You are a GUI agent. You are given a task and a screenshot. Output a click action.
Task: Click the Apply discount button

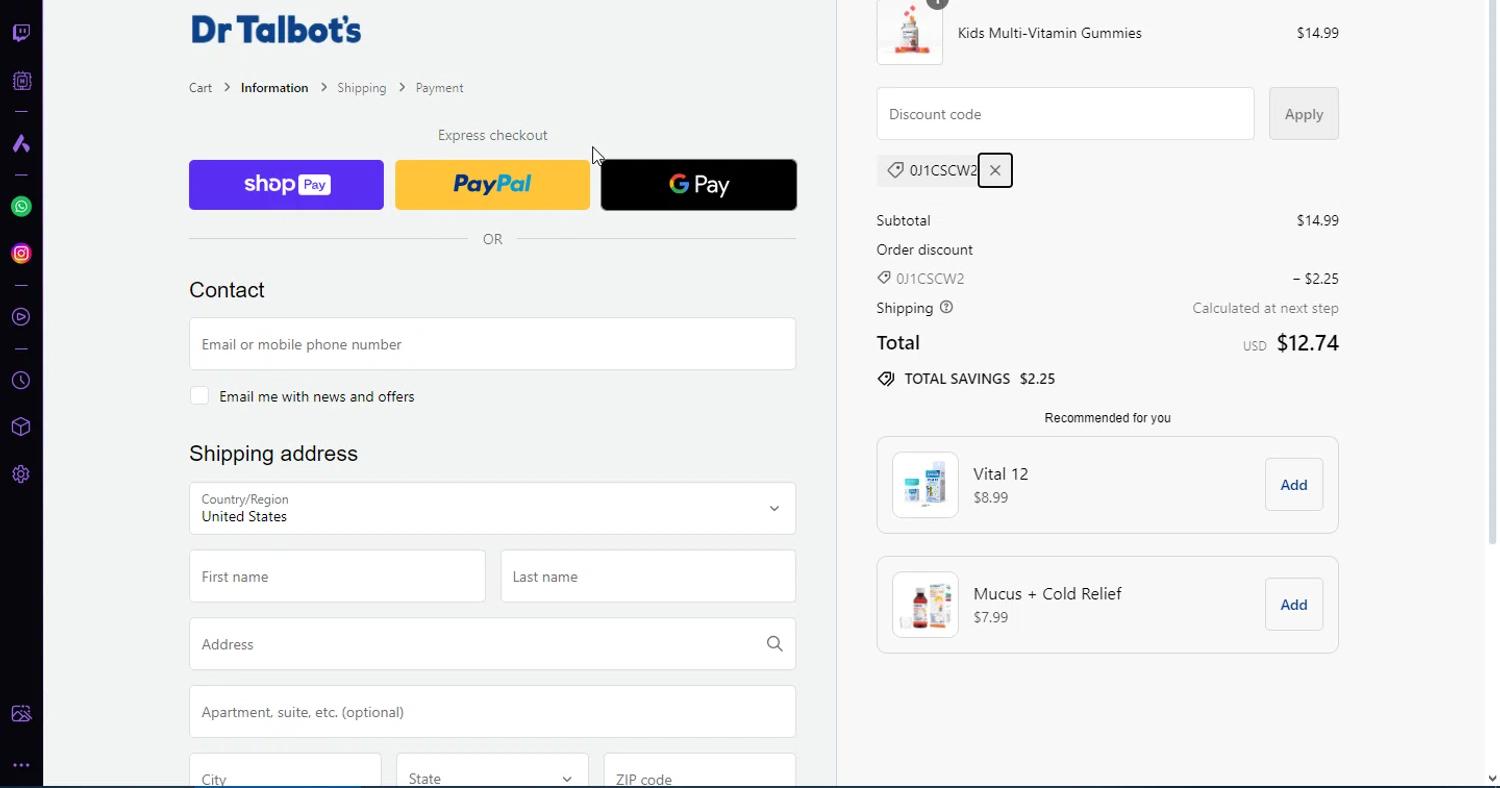click(x=1304, y=114)
